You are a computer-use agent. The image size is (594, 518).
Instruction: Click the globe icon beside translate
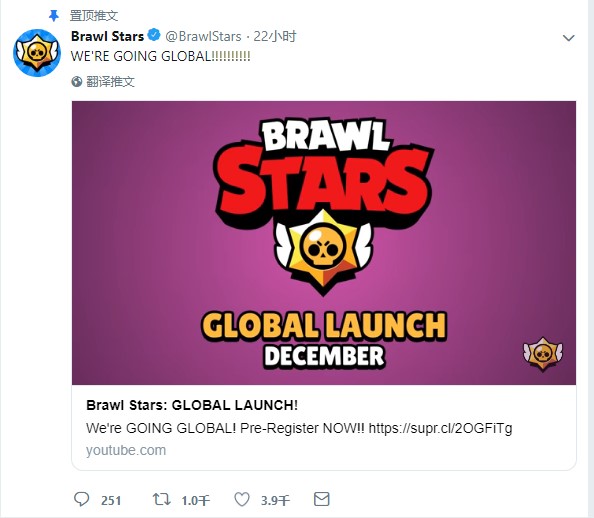coord(77,81)
